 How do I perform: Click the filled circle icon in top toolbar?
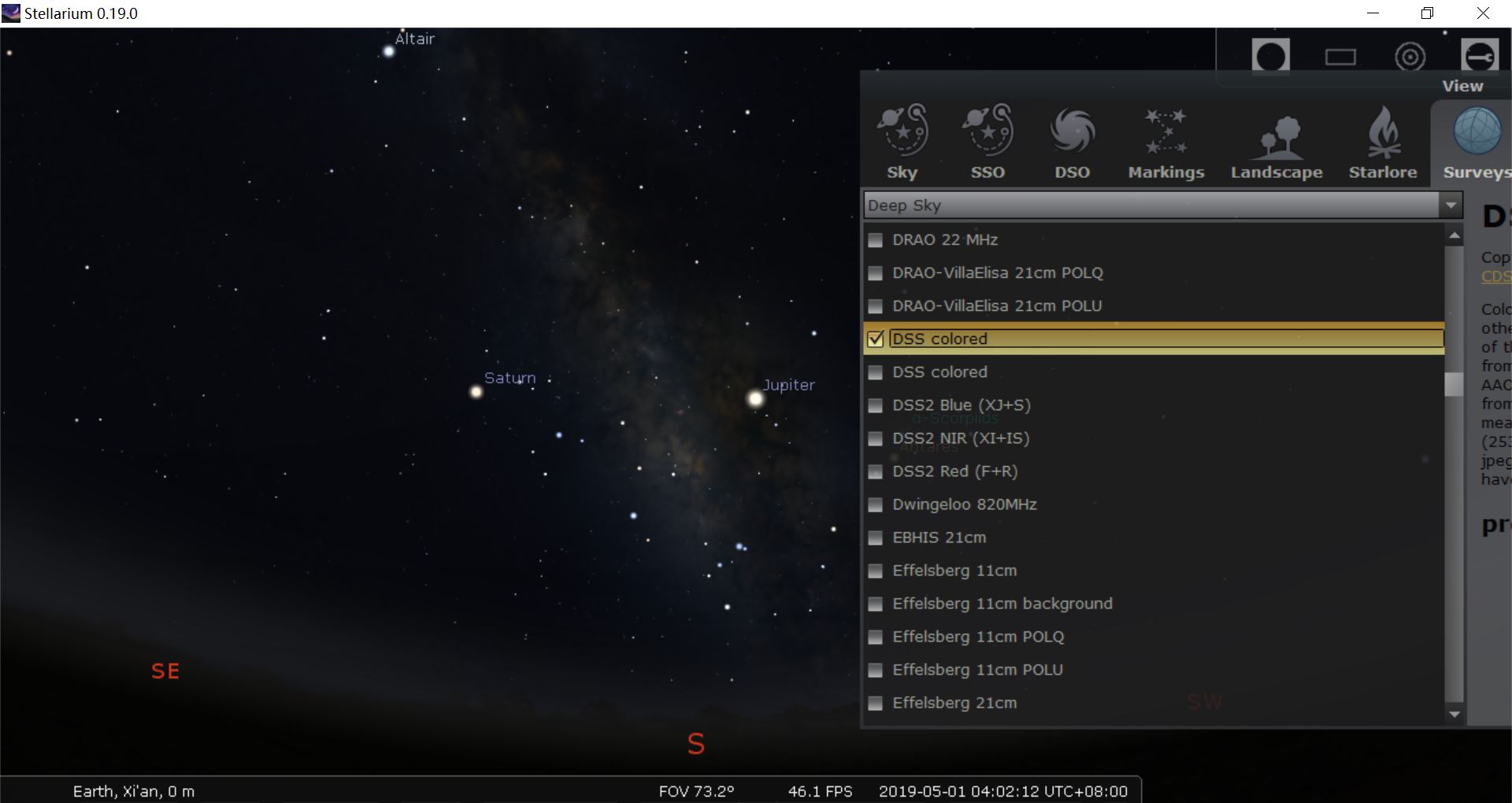point(1270,55)
